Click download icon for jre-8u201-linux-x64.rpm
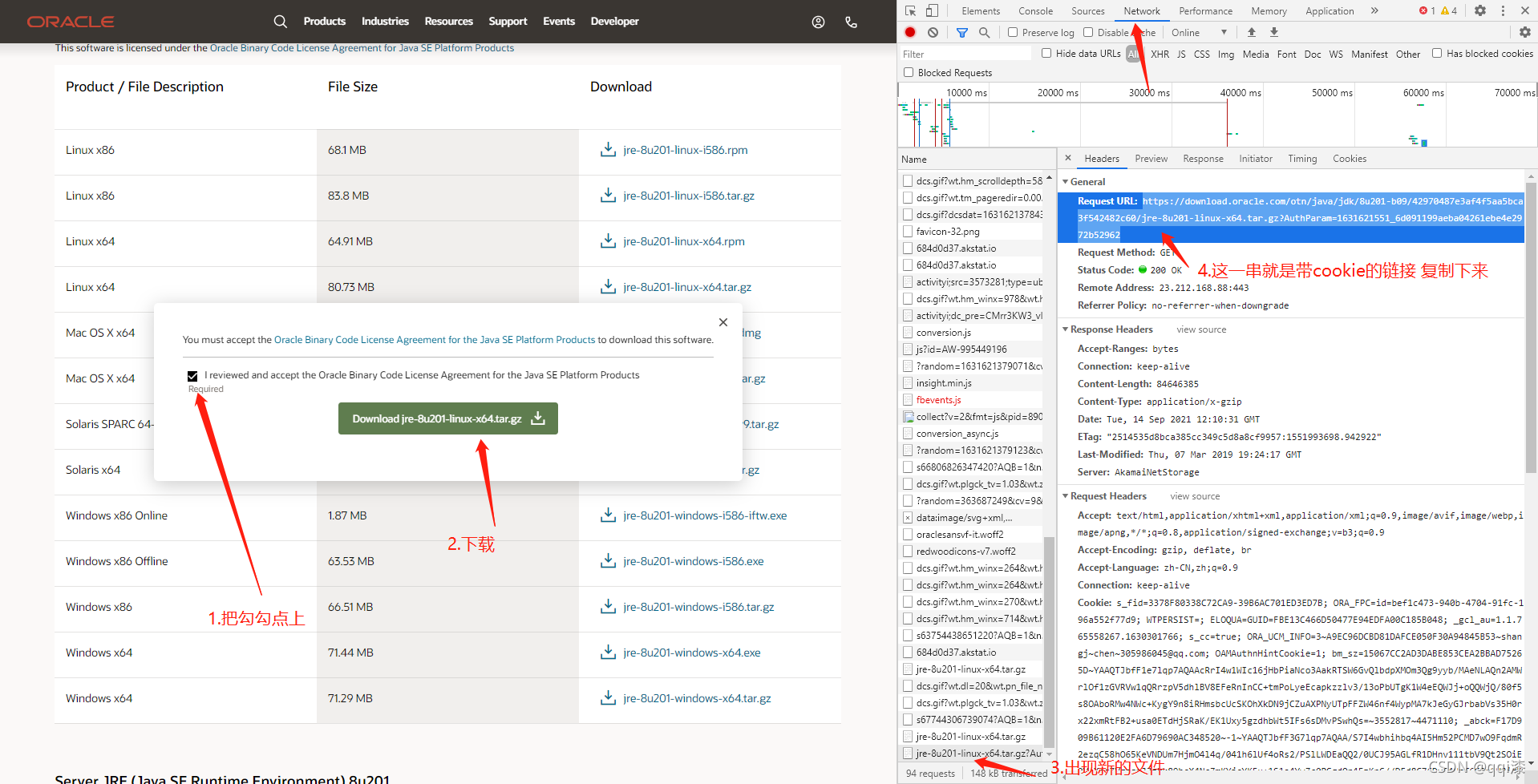This screenshot has width=1538, height=784. pyautogui.click(x=608, y=241)
